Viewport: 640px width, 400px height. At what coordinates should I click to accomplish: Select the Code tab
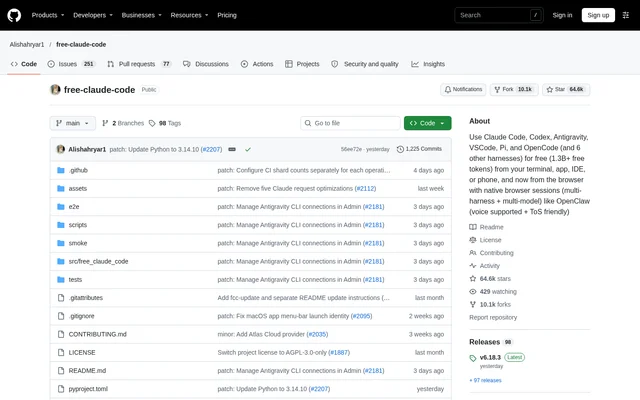tap(24, 64)
